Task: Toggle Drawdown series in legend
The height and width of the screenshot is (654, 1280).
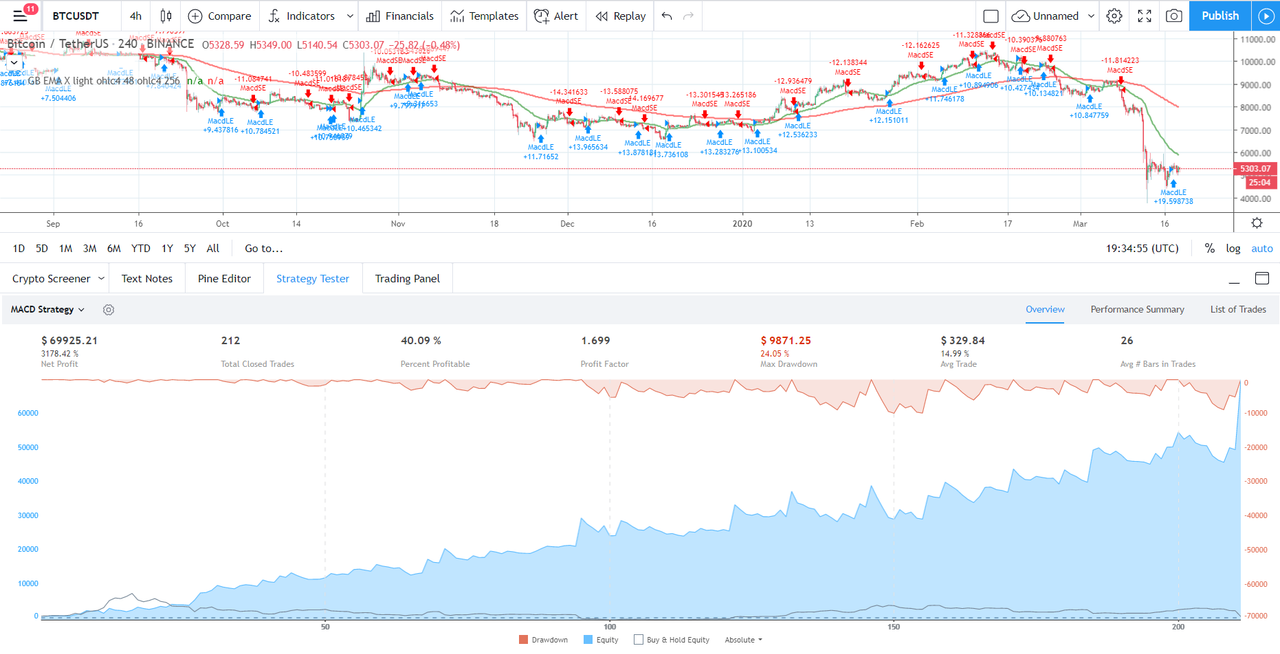Action: [x=543, y=640]
